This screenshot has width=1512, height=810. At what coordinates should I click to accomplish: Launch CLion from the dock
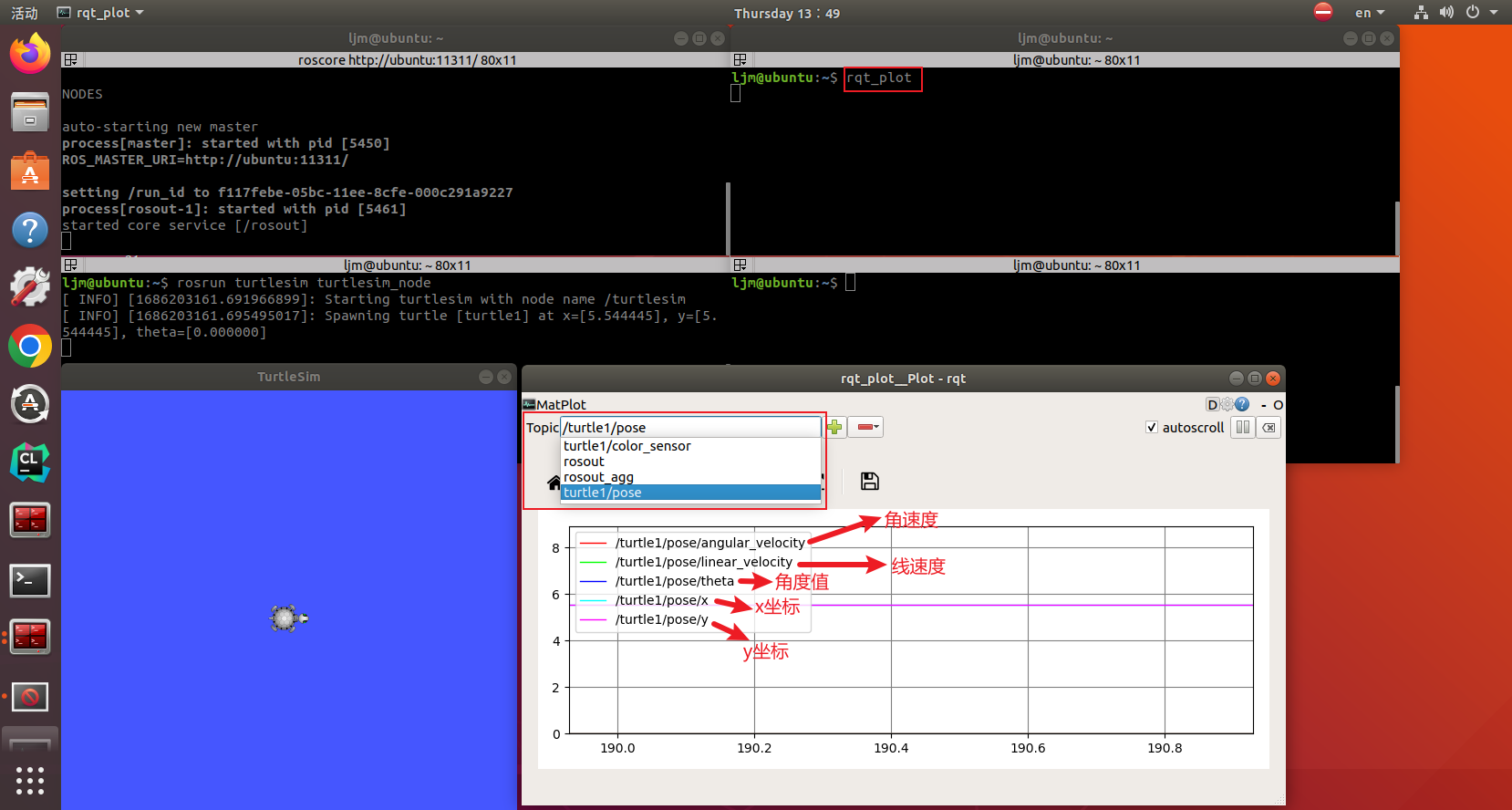coord(30,462)
